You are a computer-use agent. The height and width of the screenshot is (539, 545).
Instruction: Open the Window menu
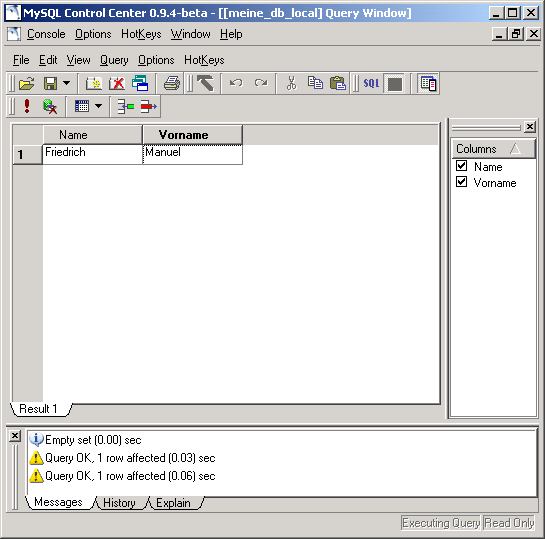pyautogui.click(x=190, y=34)
